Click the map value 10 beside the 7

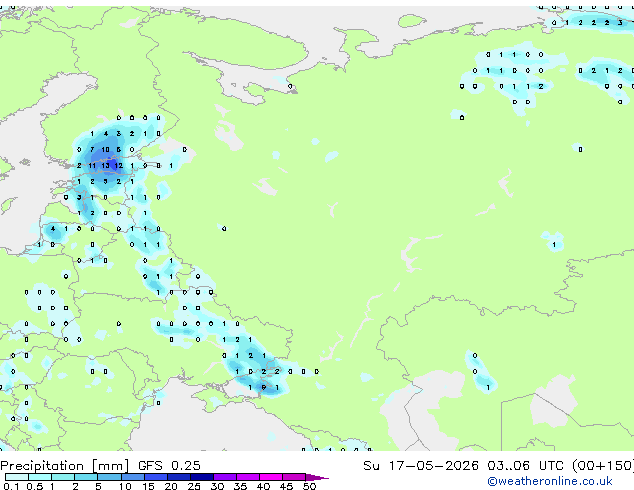point(105,150)
